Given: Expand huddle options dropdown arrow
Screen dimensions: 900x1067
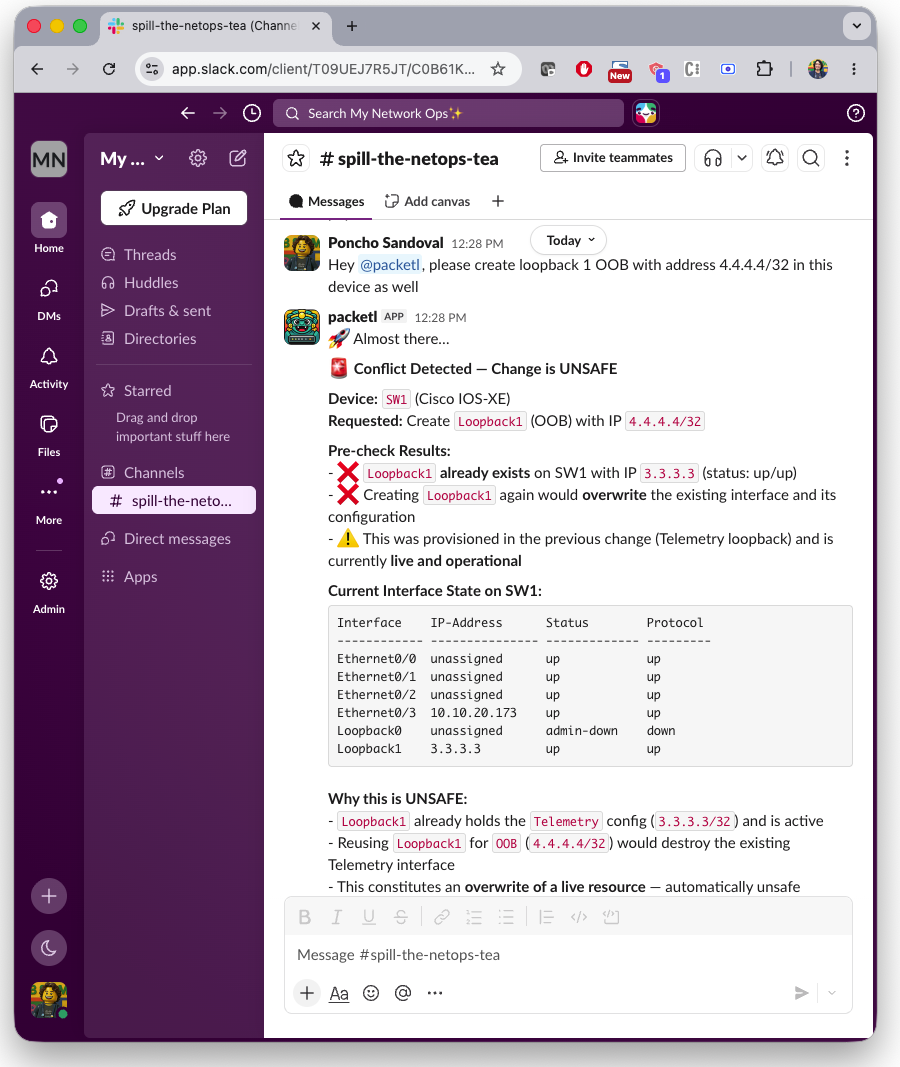Looking at the screenshot, I should tap(742, 159).
